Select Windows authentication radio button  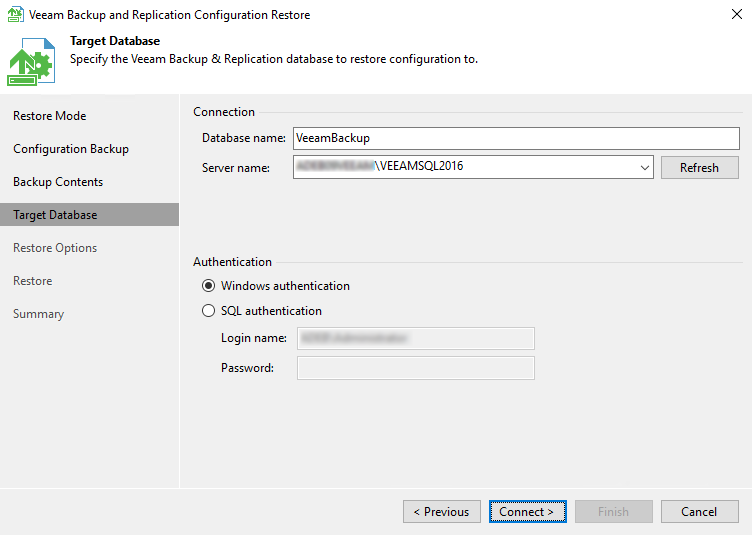pos(209,286)
